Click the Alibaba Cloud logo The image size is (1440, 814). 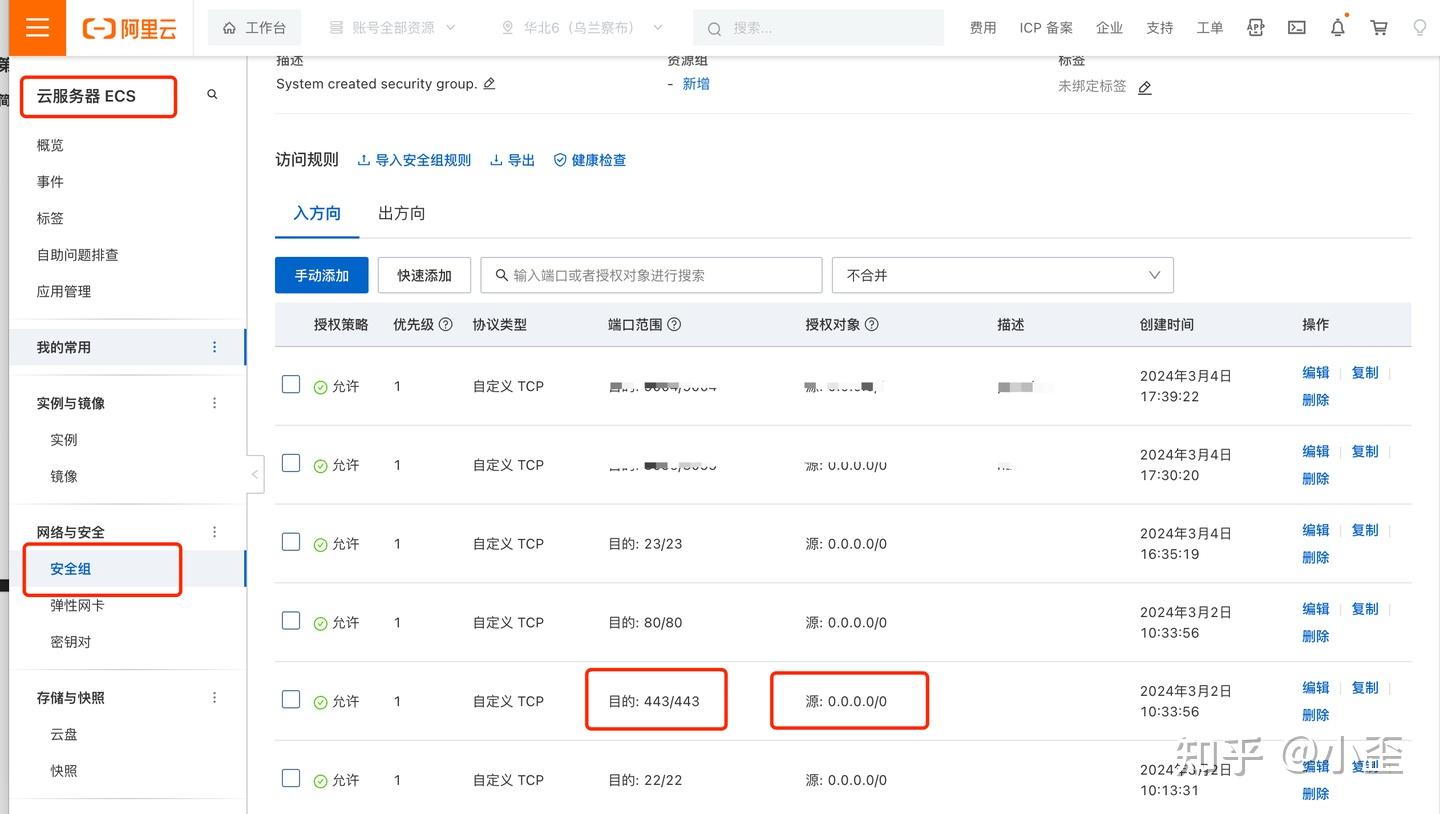[130, 28]
